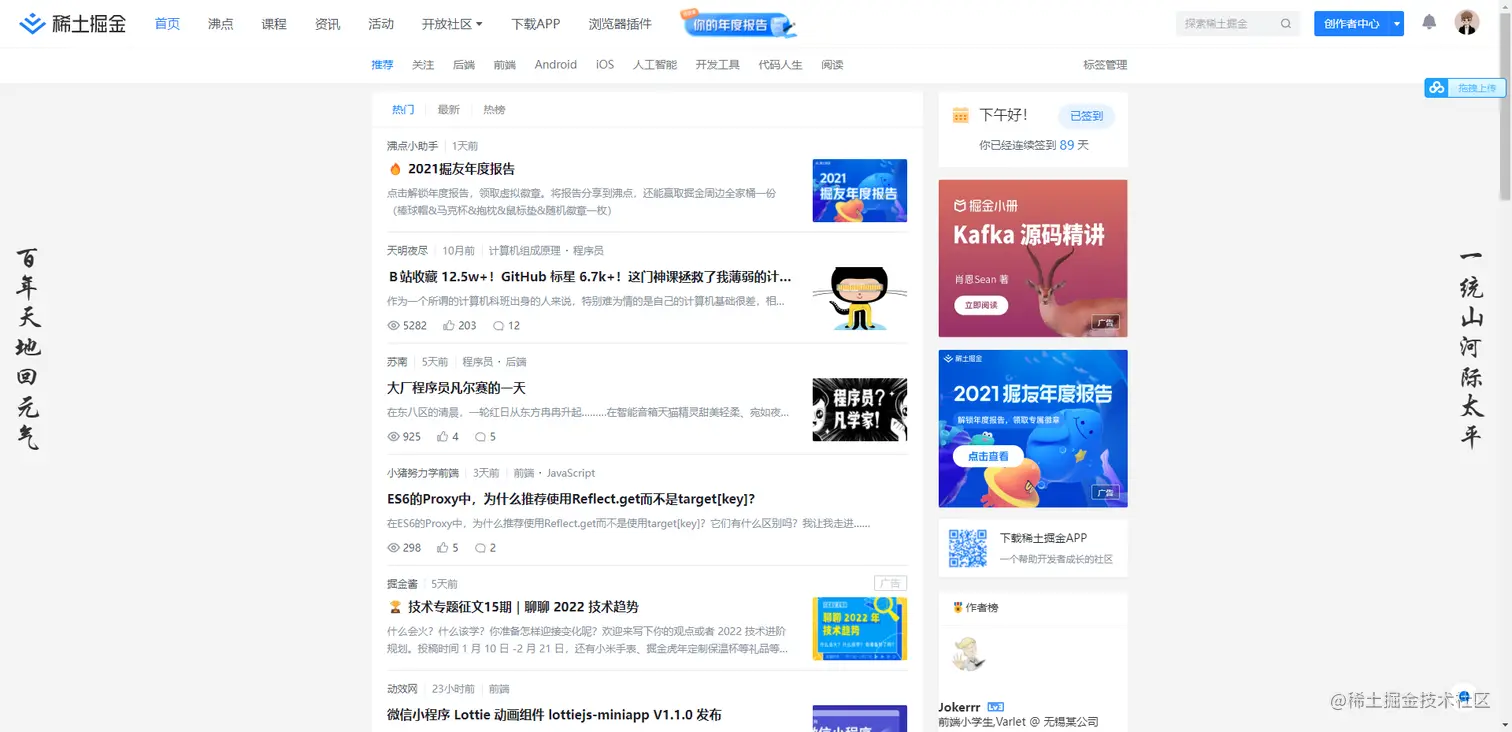Viewport: 1512px width, 732px height.
Task: Switch to the 代码人生 category tab
Action: (781, 65)
